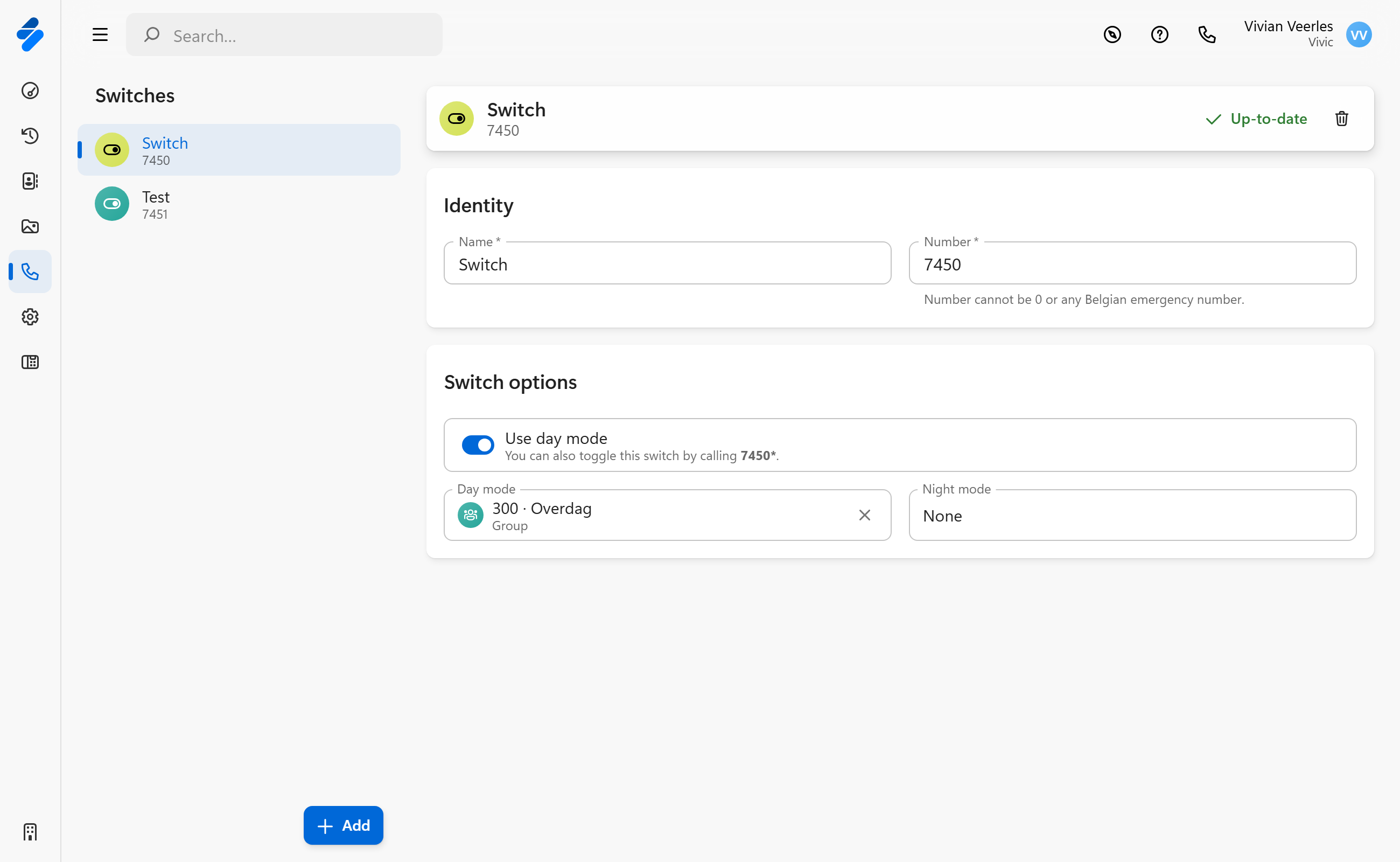Clear the 300 Overdag day mode selection
The width and height of the screenshot is (1400, 862).
864,516
